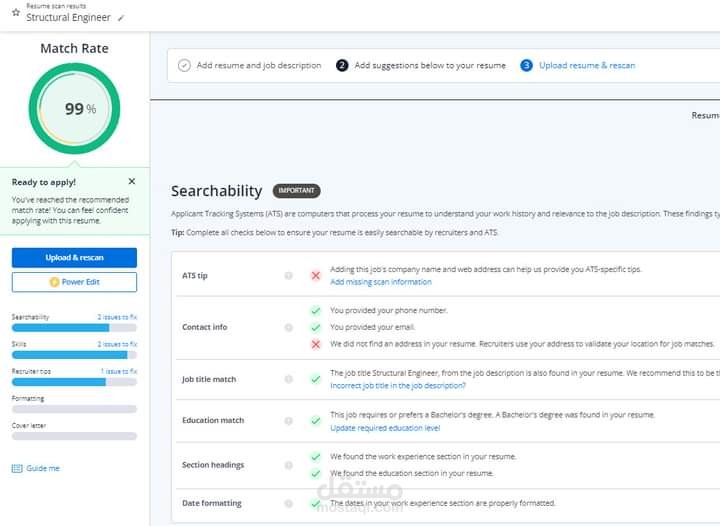Viewport: 720px width, 526px height.
Task: Click the info icon for ATS tip
Action: pos(288,275)
